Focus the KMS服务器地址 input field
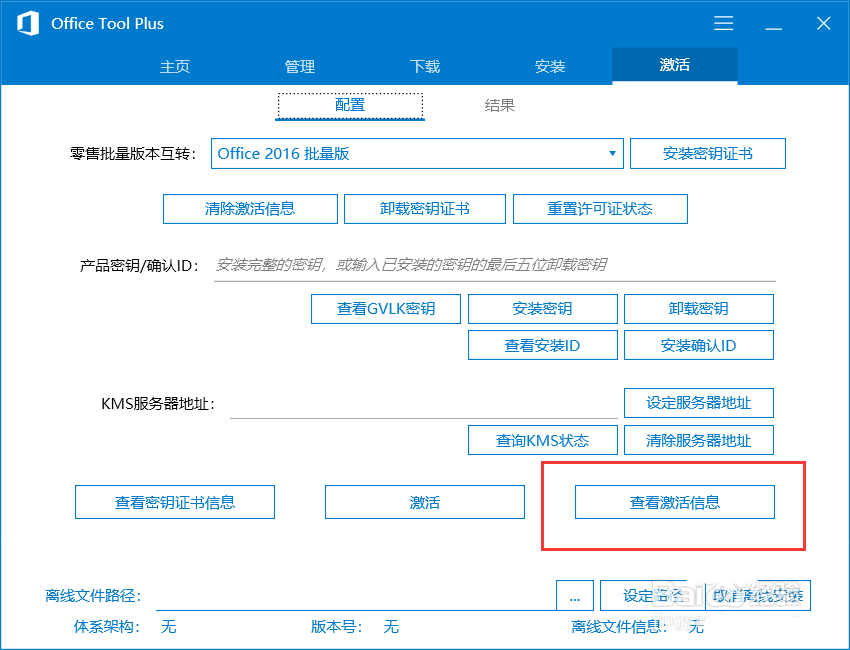The height and width of the screenshot is (650, 850). click(423, 404)
